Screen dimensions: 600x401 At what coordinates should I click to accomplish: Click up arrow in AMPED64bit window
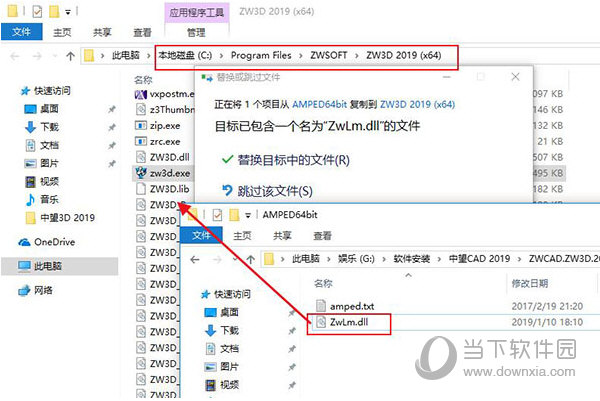pyautogui.click(x=251, y=260)
